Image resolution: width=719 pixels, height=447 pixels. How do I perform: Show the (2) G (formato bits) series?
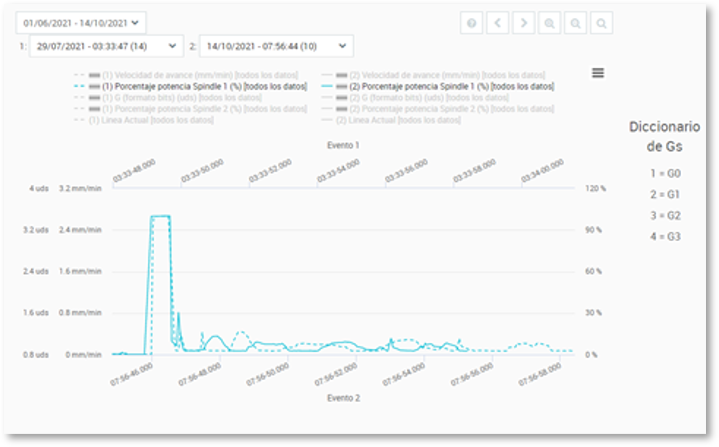point(427,98)
